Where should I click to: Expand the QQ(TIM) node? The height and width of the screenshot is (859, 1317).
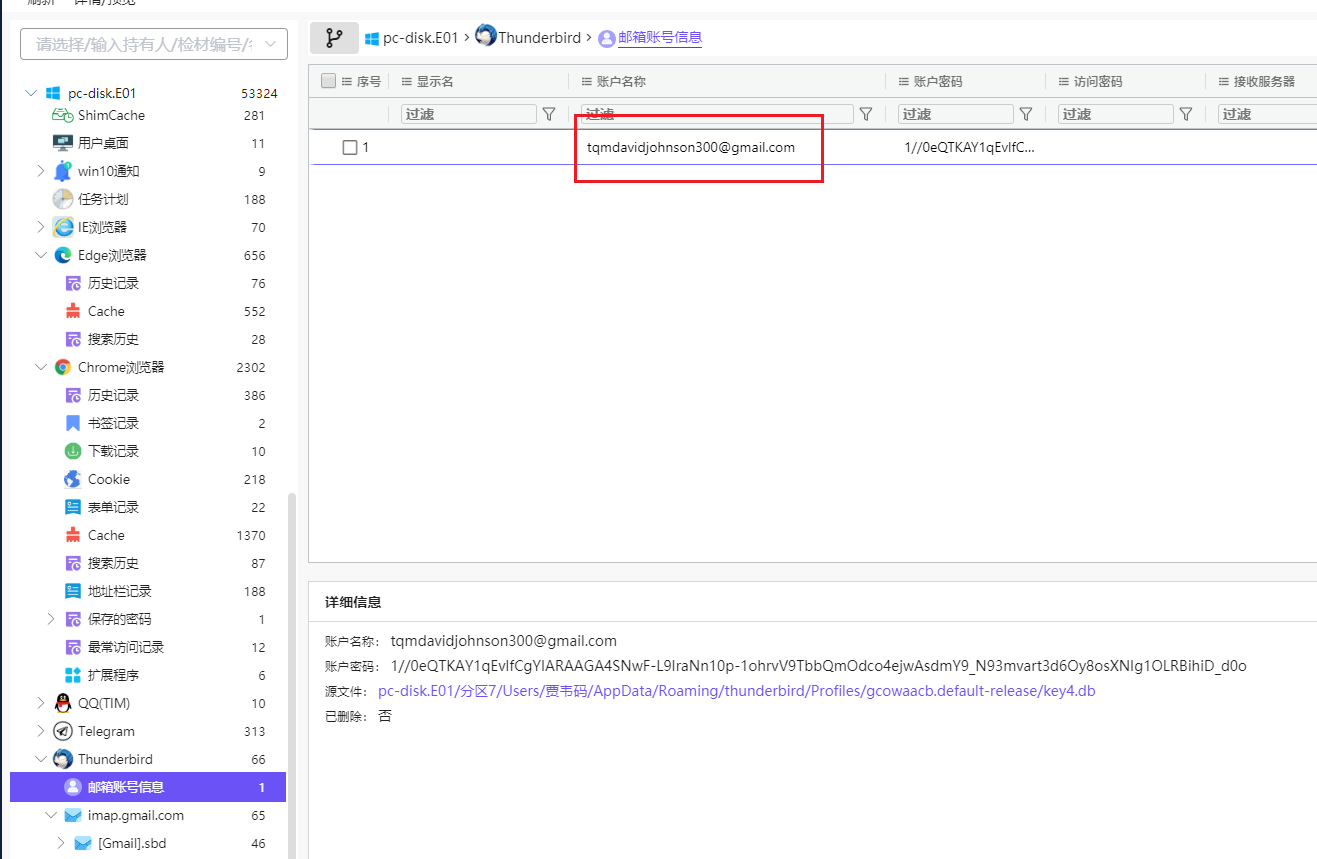point(40,703)
